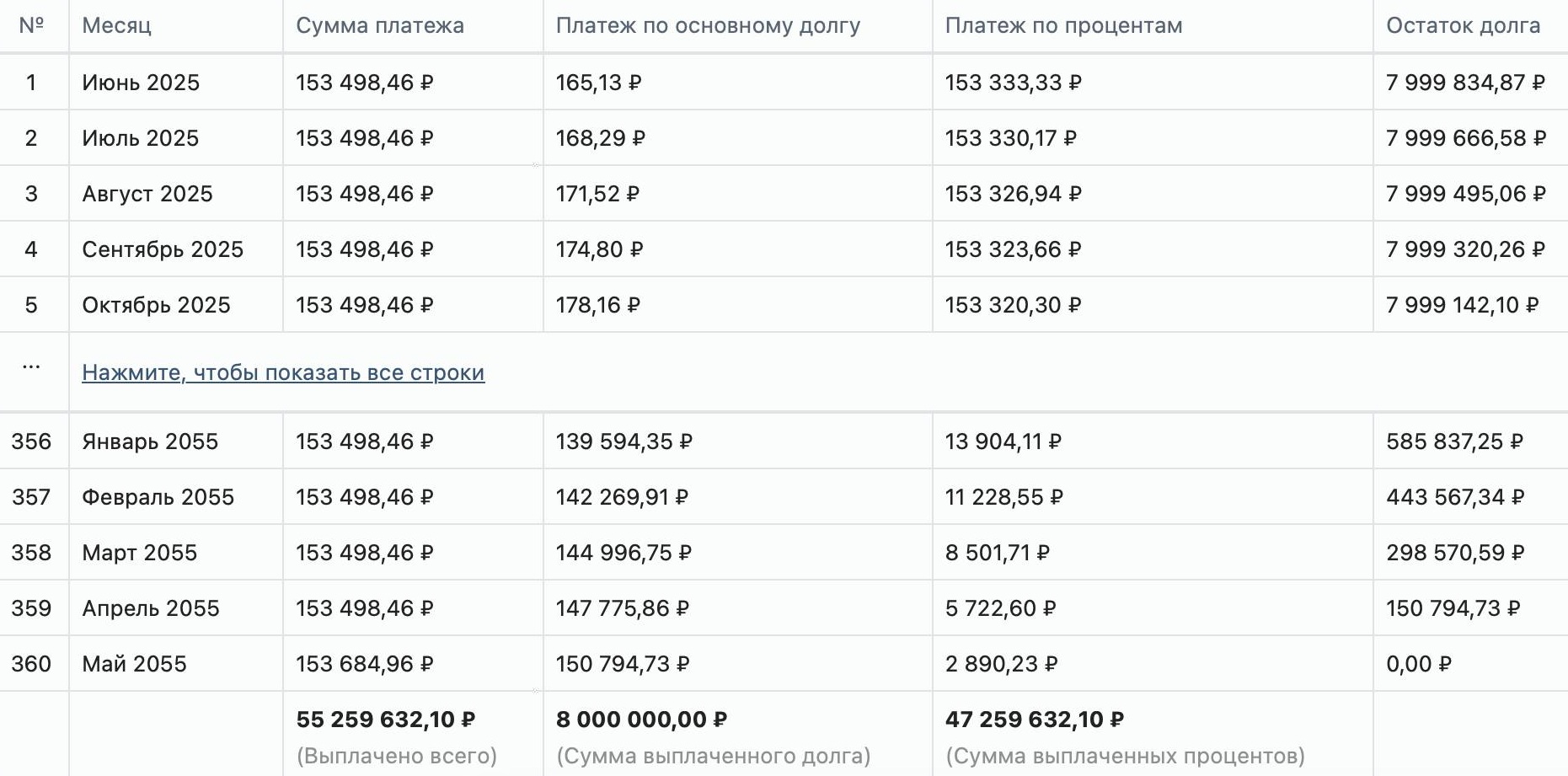Select remaining debt 7 999 142,10 ₽
This screenshot has height=776, width=1568.
(1464, 305)
